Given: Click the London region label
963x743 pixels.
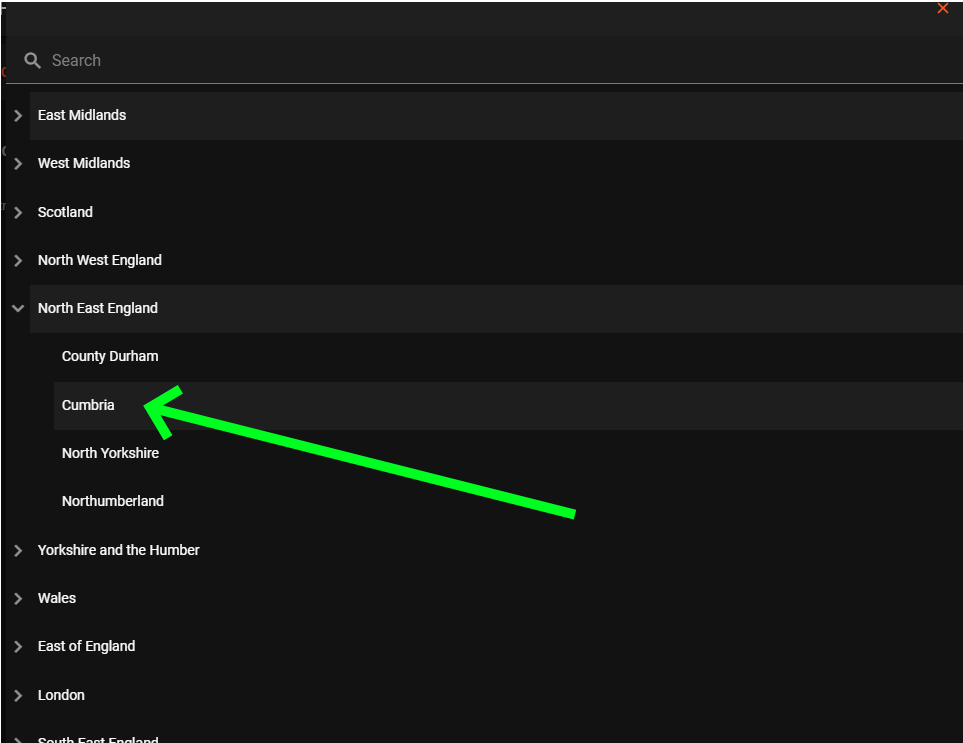Looking at the screenshot, I should point(61,695).
